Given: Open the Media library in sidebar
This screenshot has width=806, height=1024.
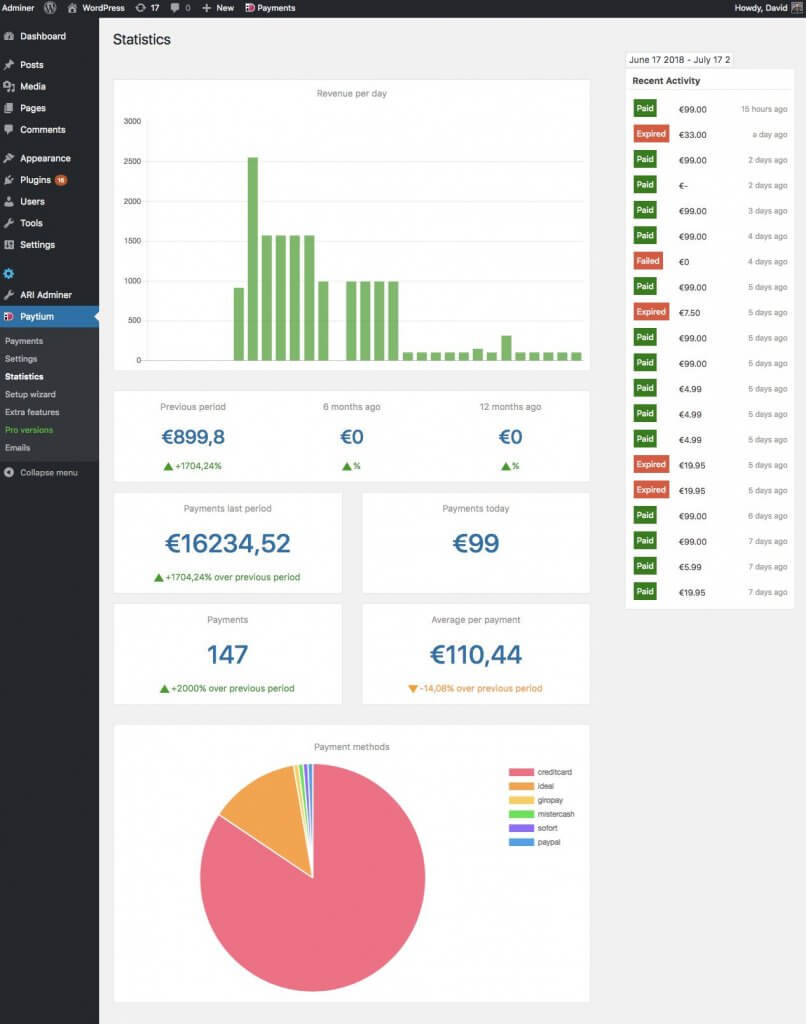Looking at the screenshot, I should pyautogui.click(x=32, y=87).
